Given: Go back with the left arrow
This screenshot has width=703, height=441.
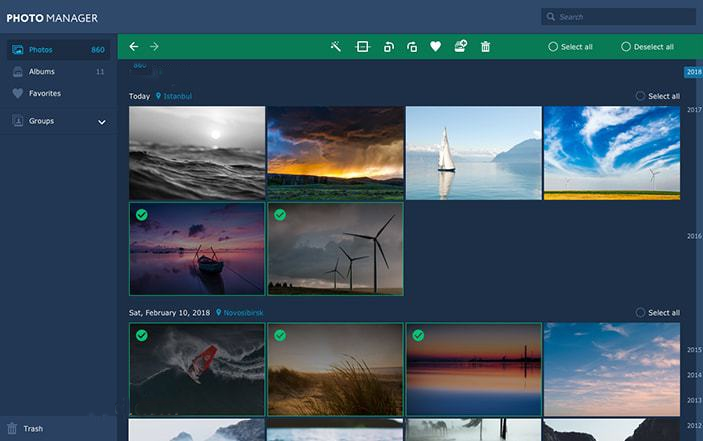Looking at the screenshot, I should (x=134, y=47).
